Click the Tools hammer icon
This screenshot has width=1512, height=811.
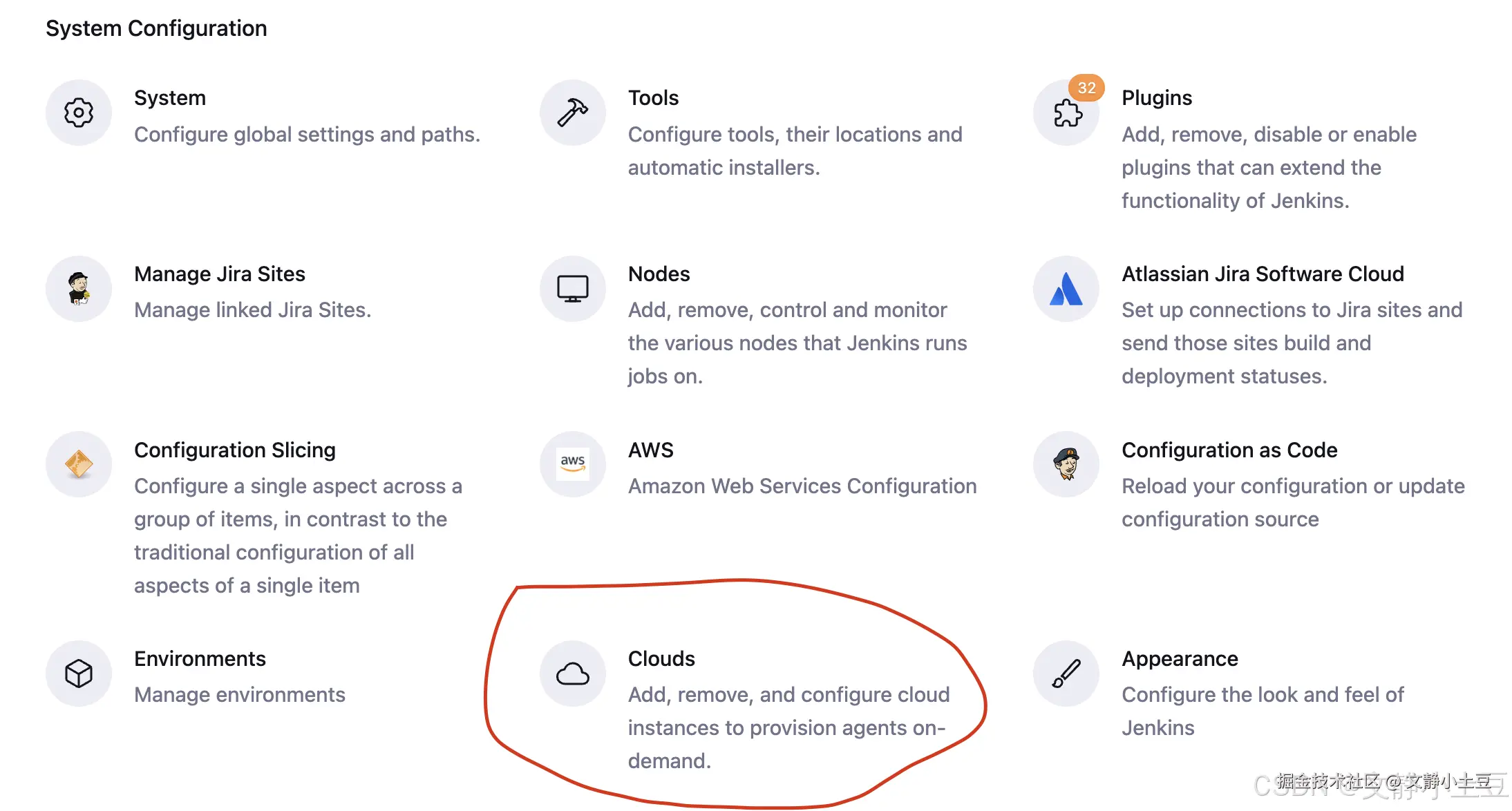click(x=572, y=113)
